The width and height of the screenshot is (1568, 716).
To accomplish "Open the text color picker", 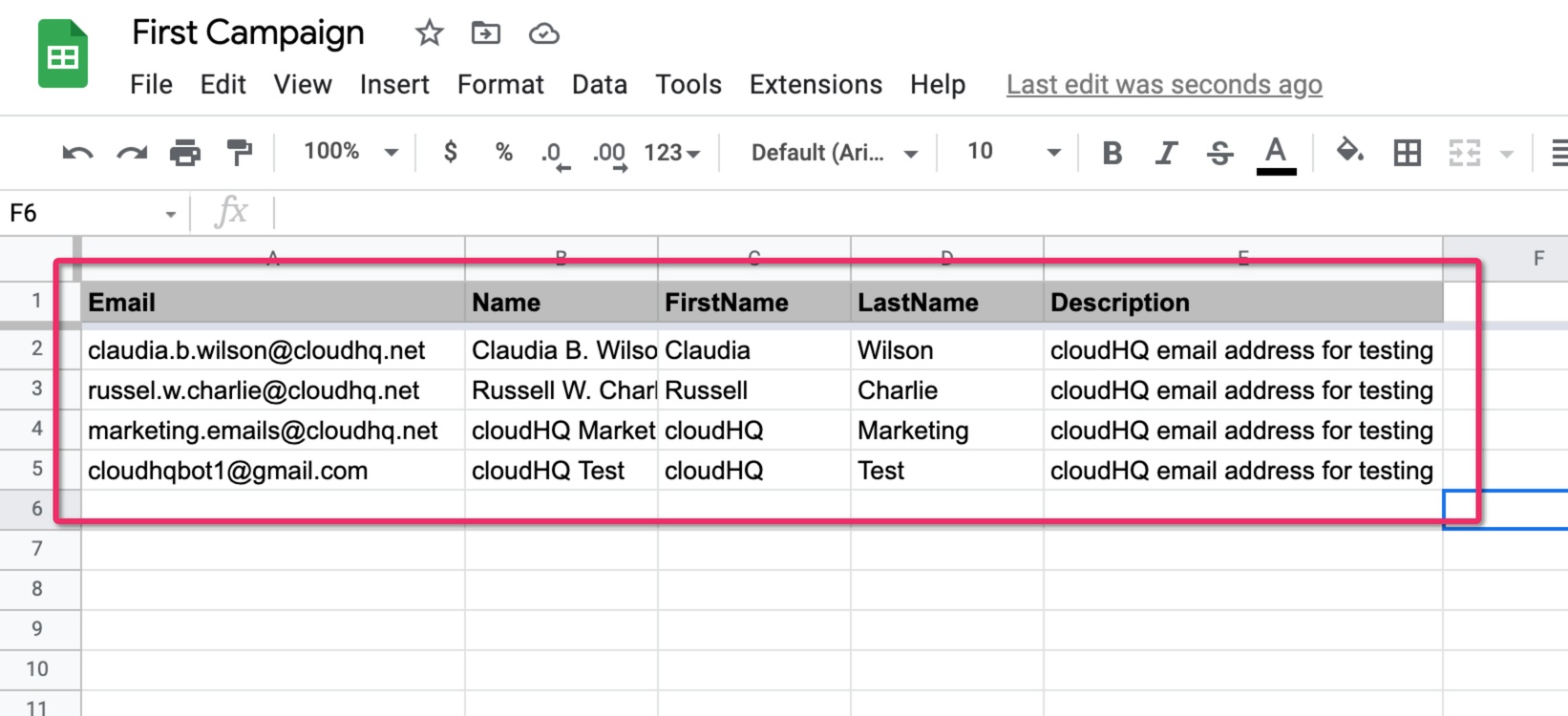I will 1276,155.
